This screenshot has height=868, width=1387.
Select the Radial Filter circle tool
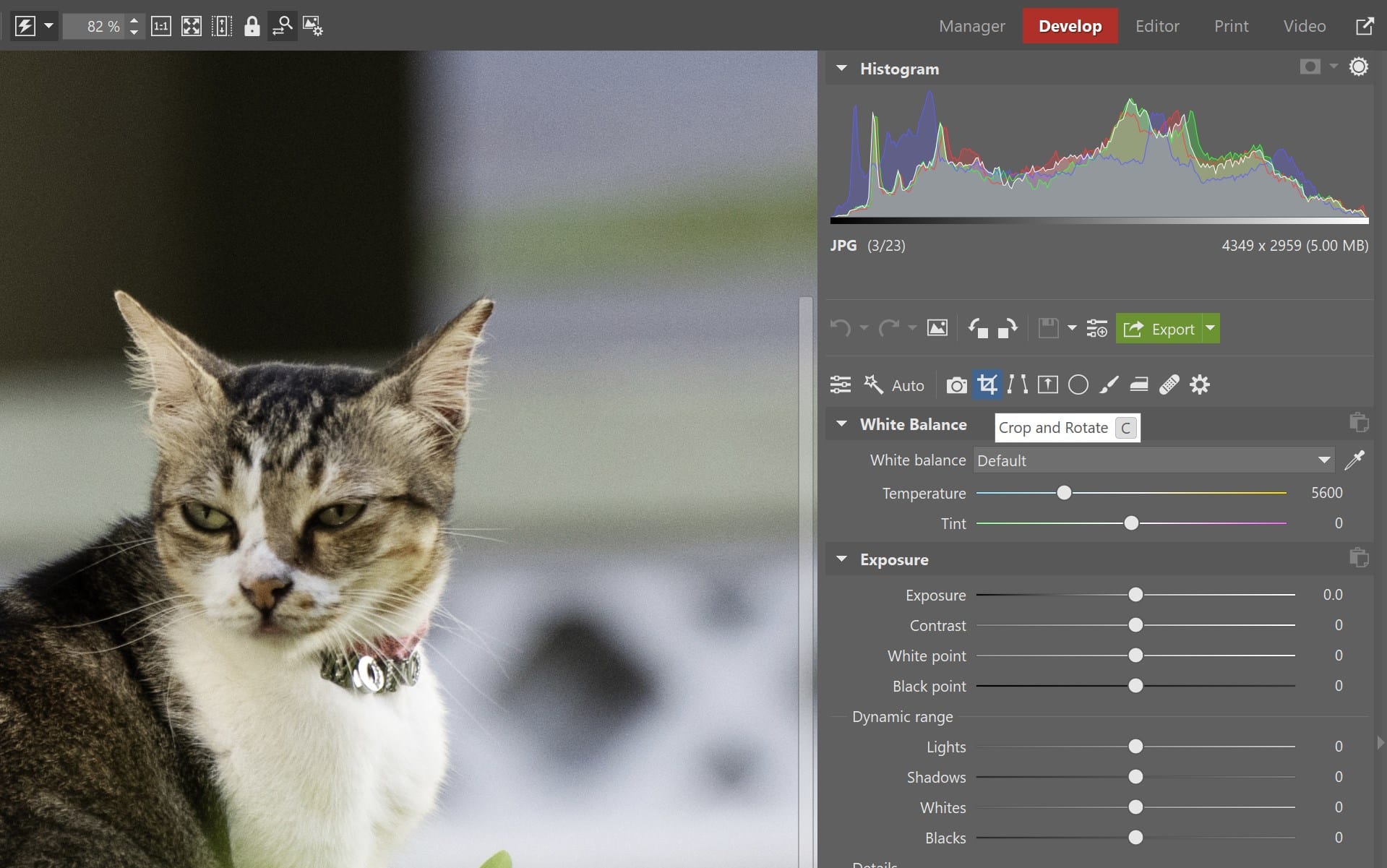(1078, 384)
